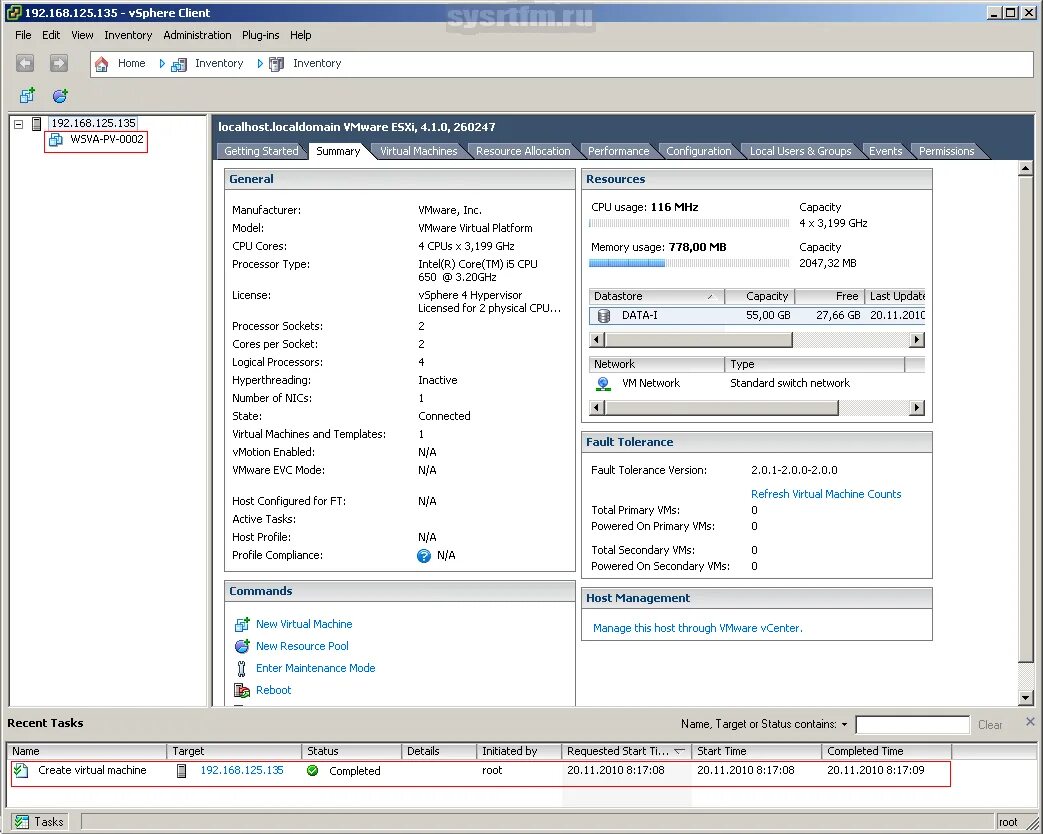Image resolution: width=1043 pixels, height=834 pixels.
Task: Switch to the Getting Started tab
Action: click(x=261, y=152)
